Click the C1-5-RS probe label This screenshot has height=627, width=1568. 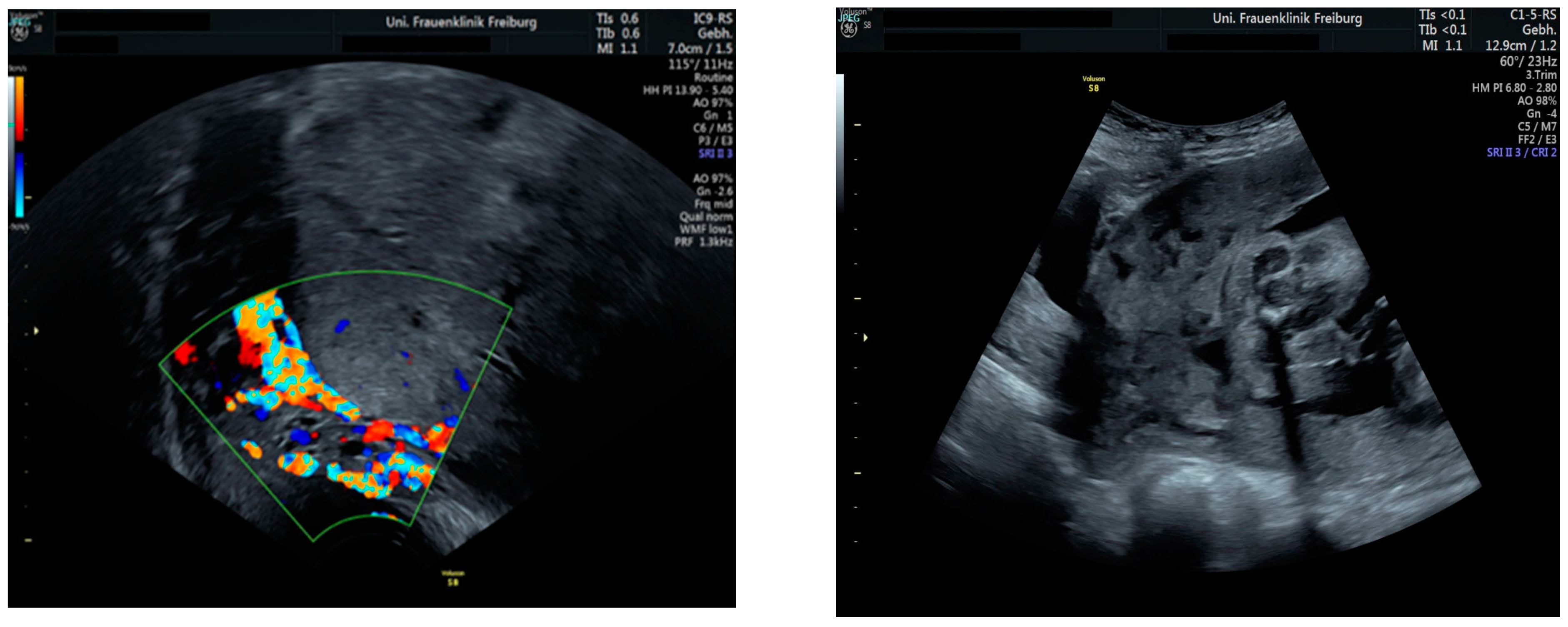coord(1533,15)
